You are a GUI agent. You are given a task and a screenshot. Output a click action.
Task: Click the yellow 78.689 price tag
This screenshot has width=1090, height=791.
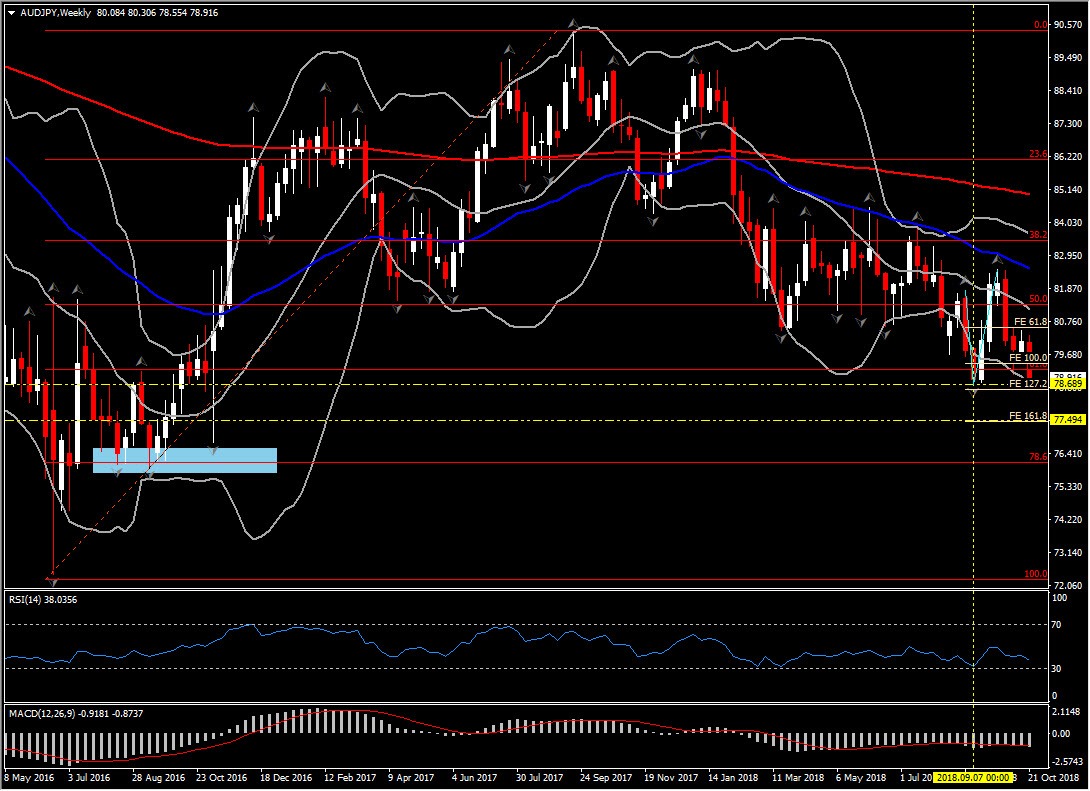(x=1068, y=384)
